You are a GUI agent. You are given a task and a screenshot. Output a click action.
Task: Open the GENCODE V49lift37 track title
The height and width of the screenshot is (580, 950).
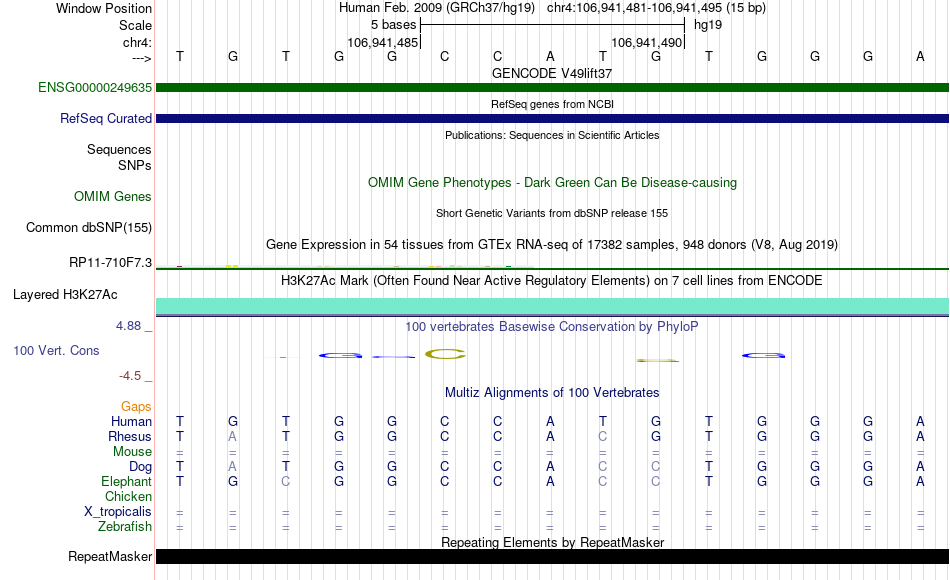click(x=552, y=73)
